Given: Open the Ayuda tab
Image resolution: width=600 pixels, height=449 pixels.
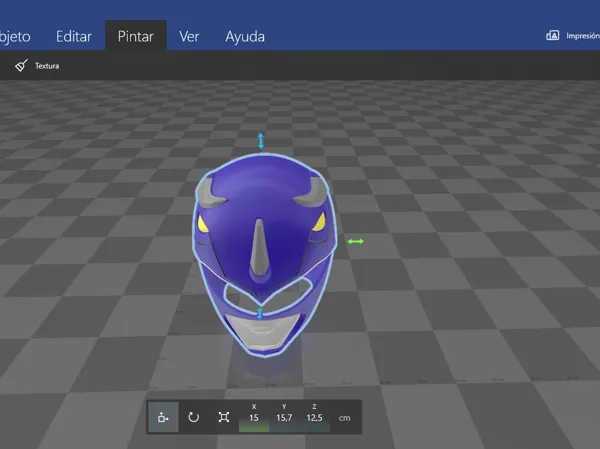Looking at the screenshot, I should [245, 37].
